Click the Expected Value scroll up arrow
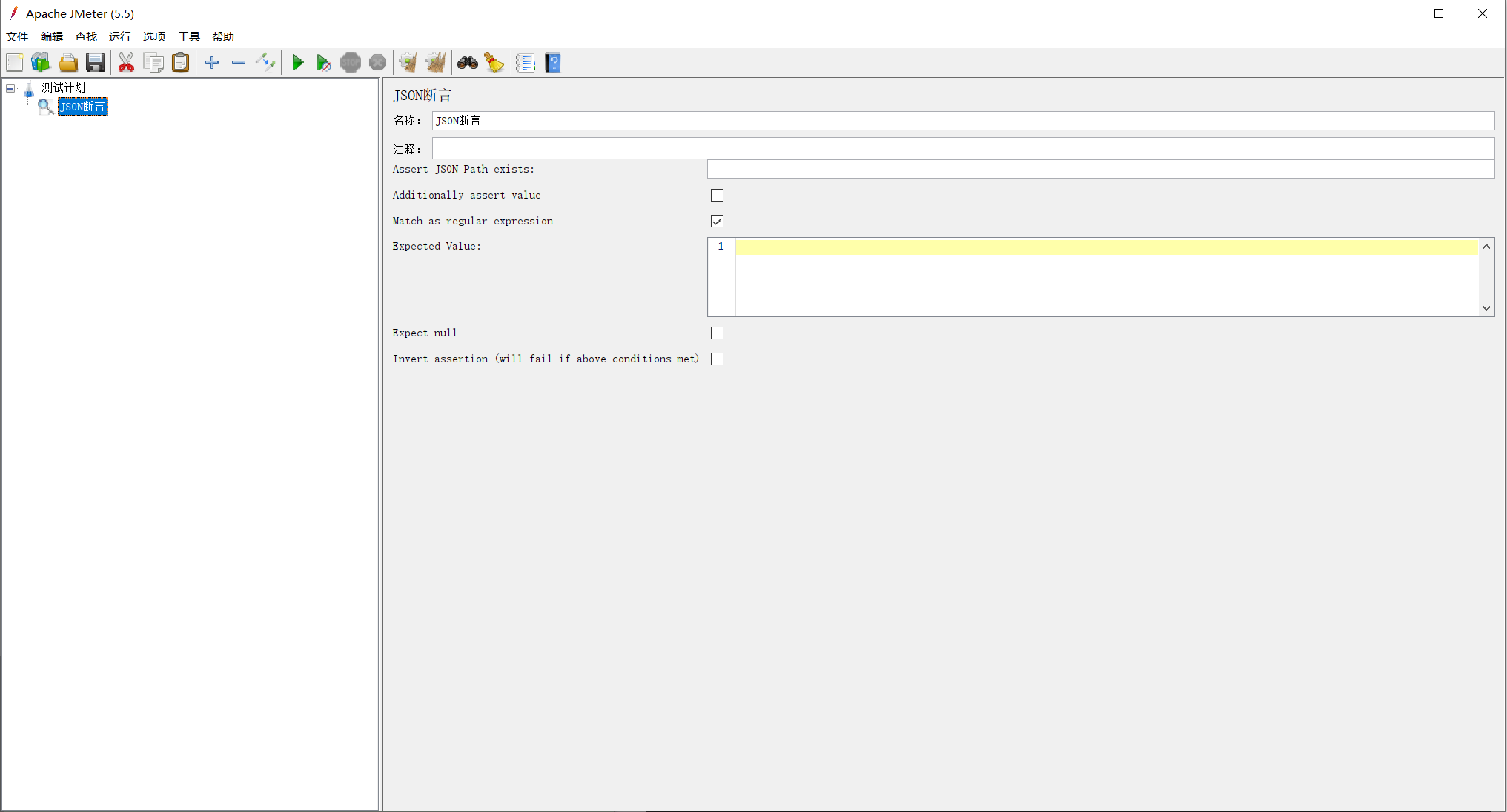Image resolution: width=1507 pixels, height=812 pixels. 1486,247
